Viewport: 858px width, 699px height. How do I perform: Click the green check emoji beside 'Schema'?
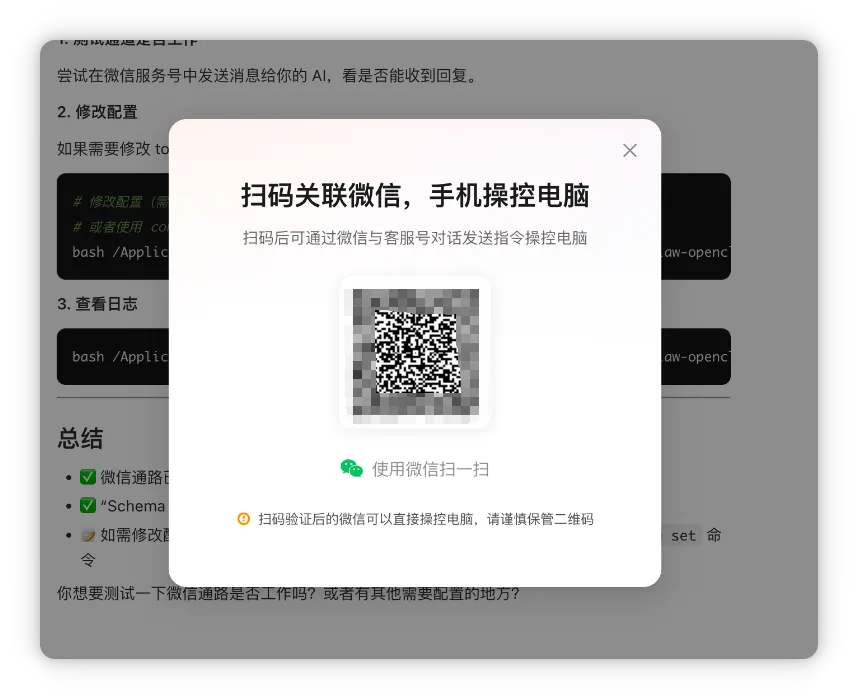coord(88,505)
